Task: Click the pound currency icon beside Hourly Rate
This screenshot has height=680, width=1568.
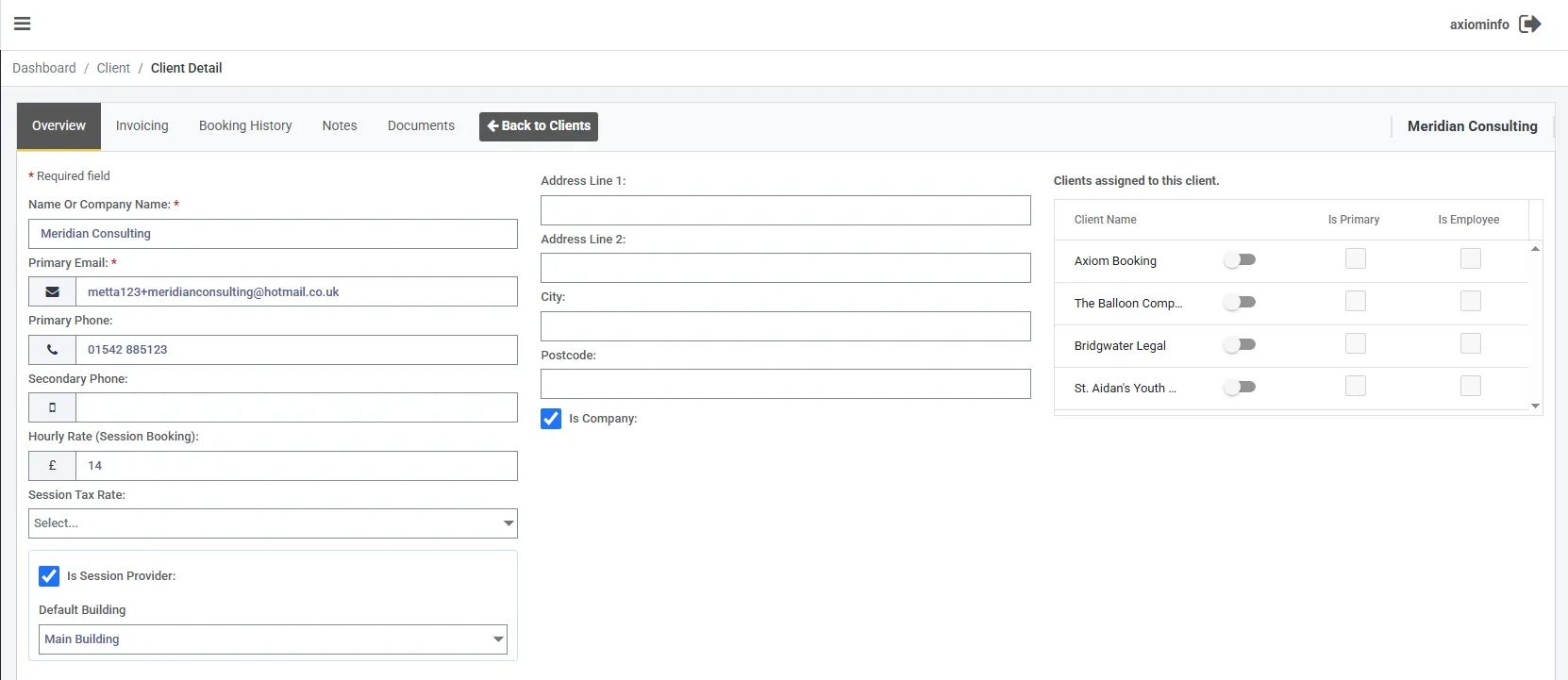Action: (x=53, y=466)
